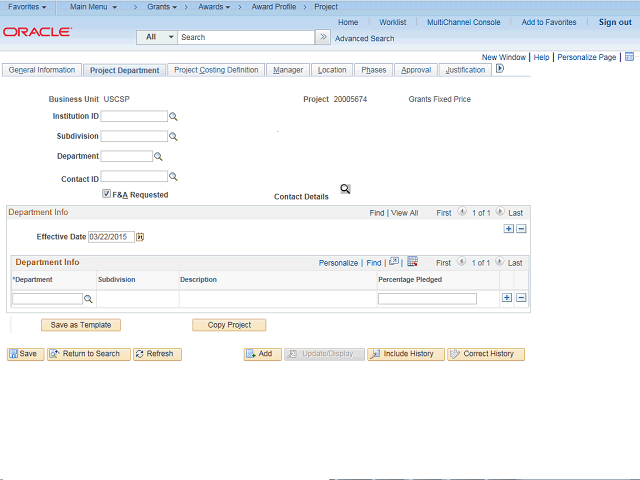
Task: Click the Percentage Pledged input field
Action: (x=427, y=299)
